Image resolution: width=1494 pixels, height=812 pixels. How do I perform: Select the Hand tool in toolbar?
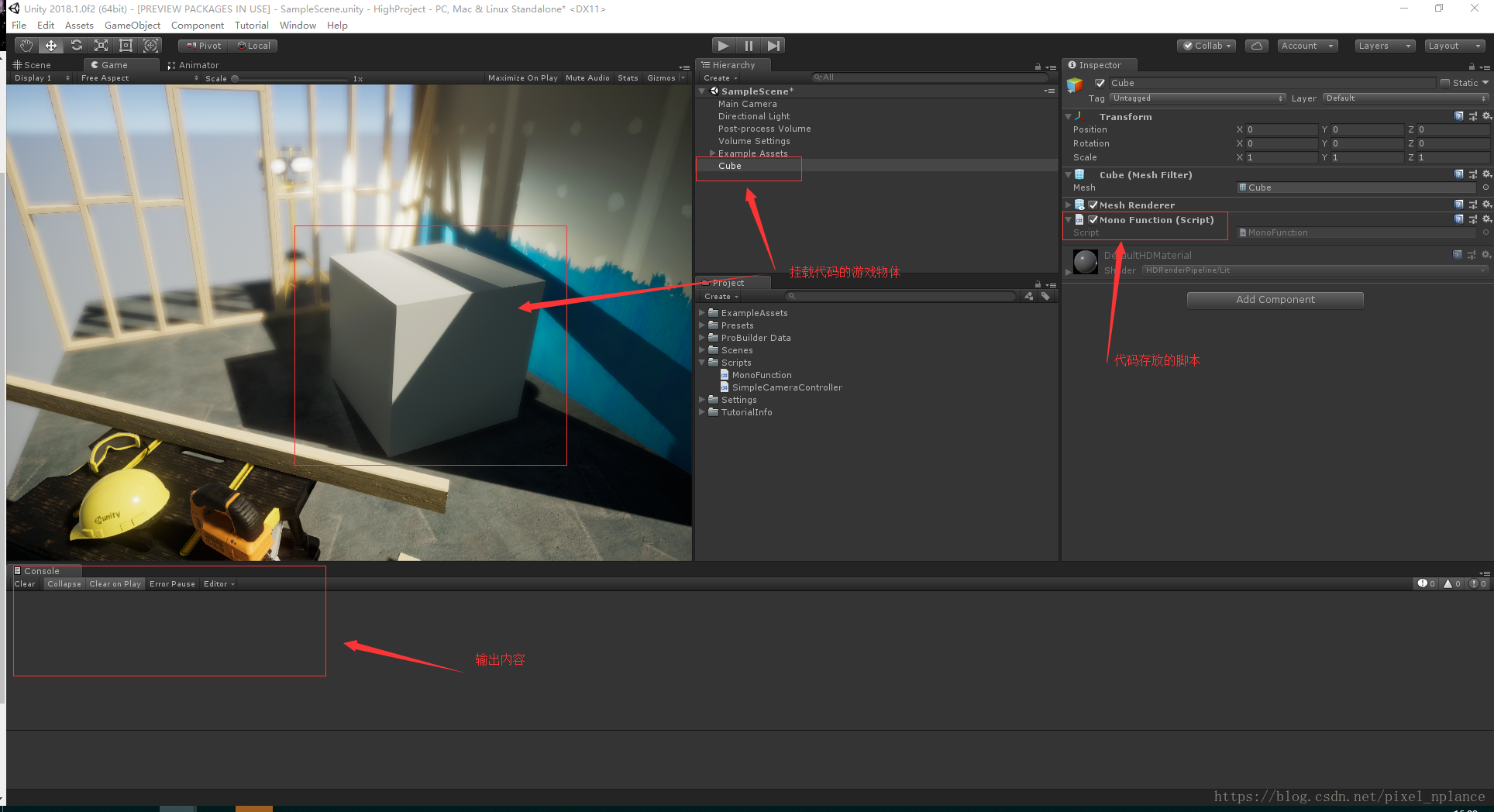(x=26, y=46)
